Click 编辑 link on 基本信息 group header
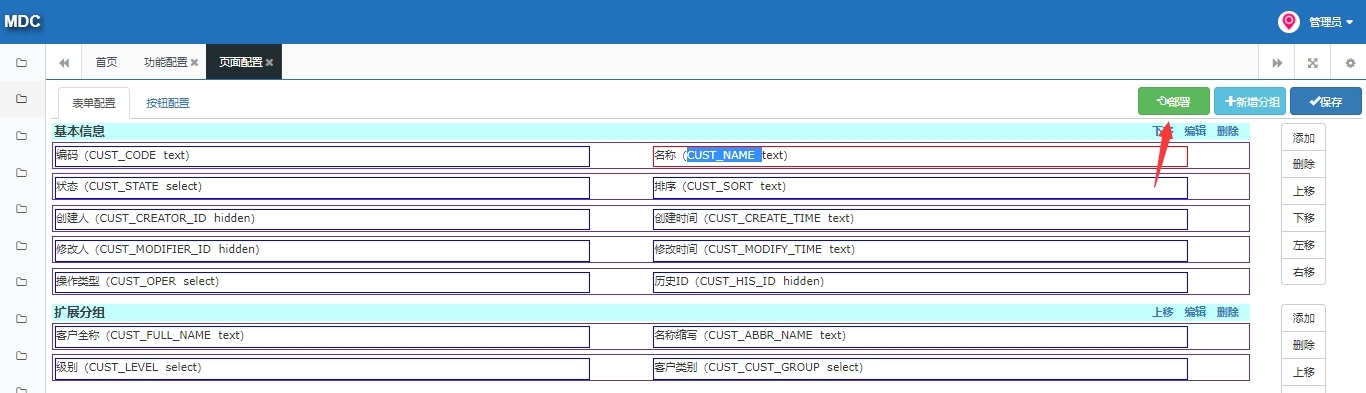Screen dimensions: 1366x393 click(x=1195, y=131)
